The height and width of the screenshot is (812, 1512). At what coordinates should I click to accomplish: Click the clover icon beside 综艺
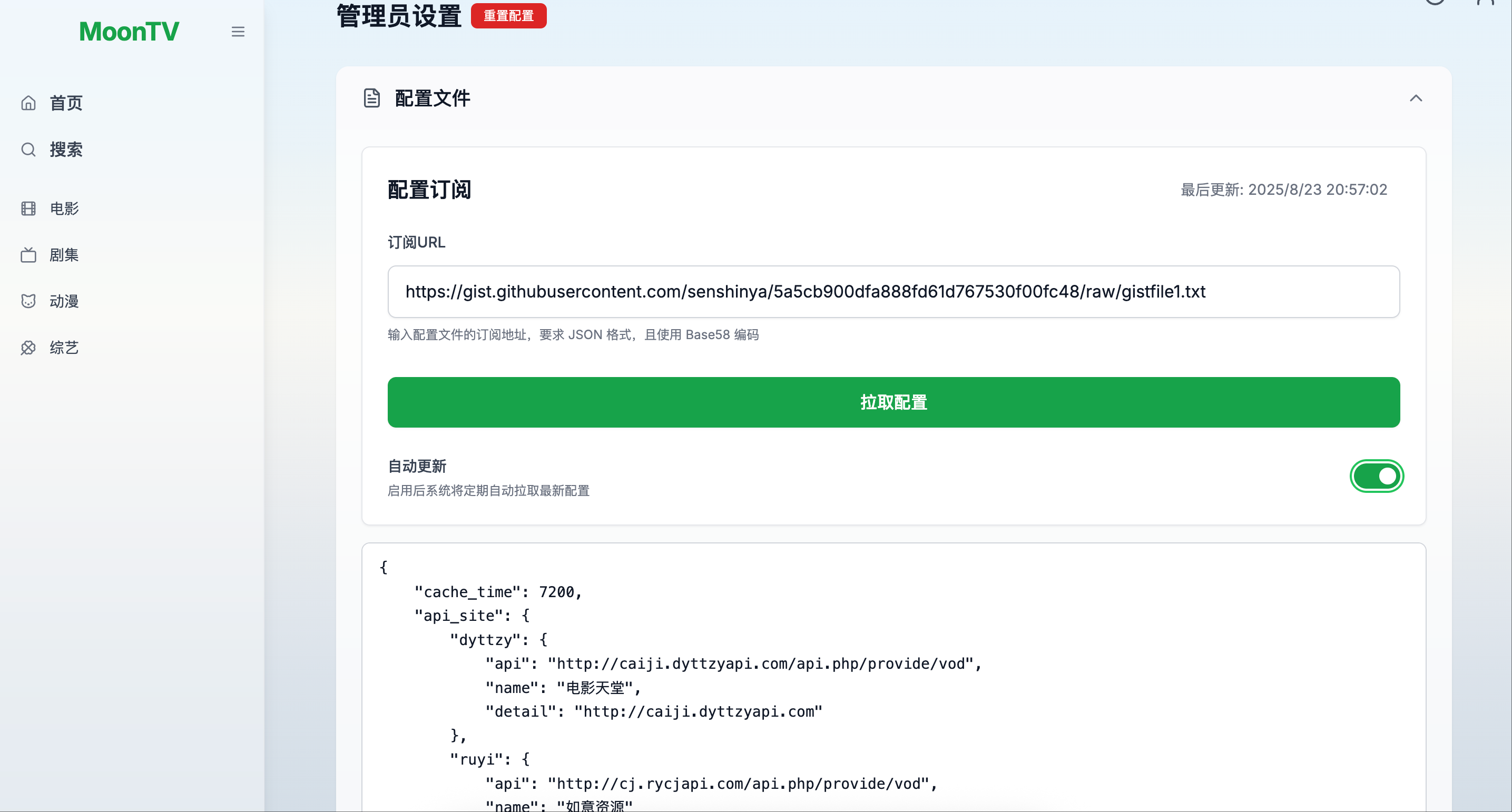click(28, 348)
